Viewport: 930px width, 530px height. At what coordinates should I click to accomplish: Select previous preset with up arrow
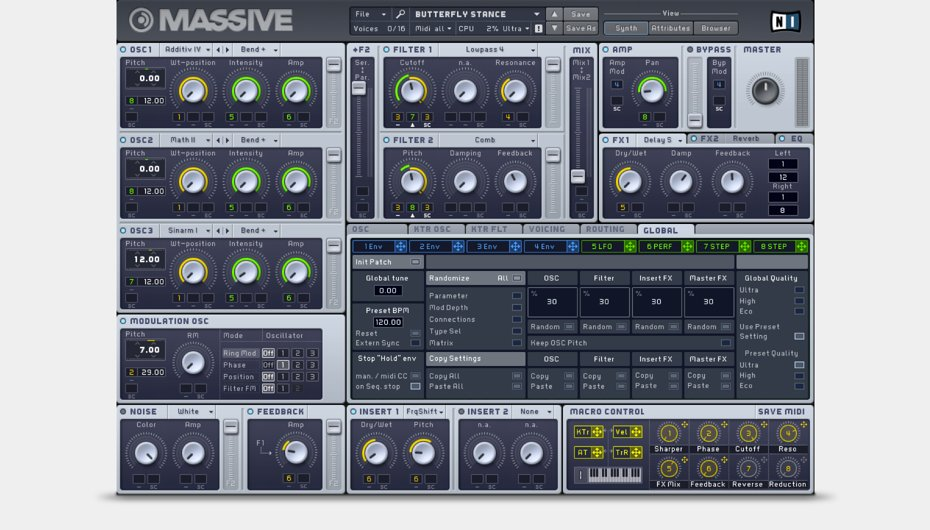554,14
